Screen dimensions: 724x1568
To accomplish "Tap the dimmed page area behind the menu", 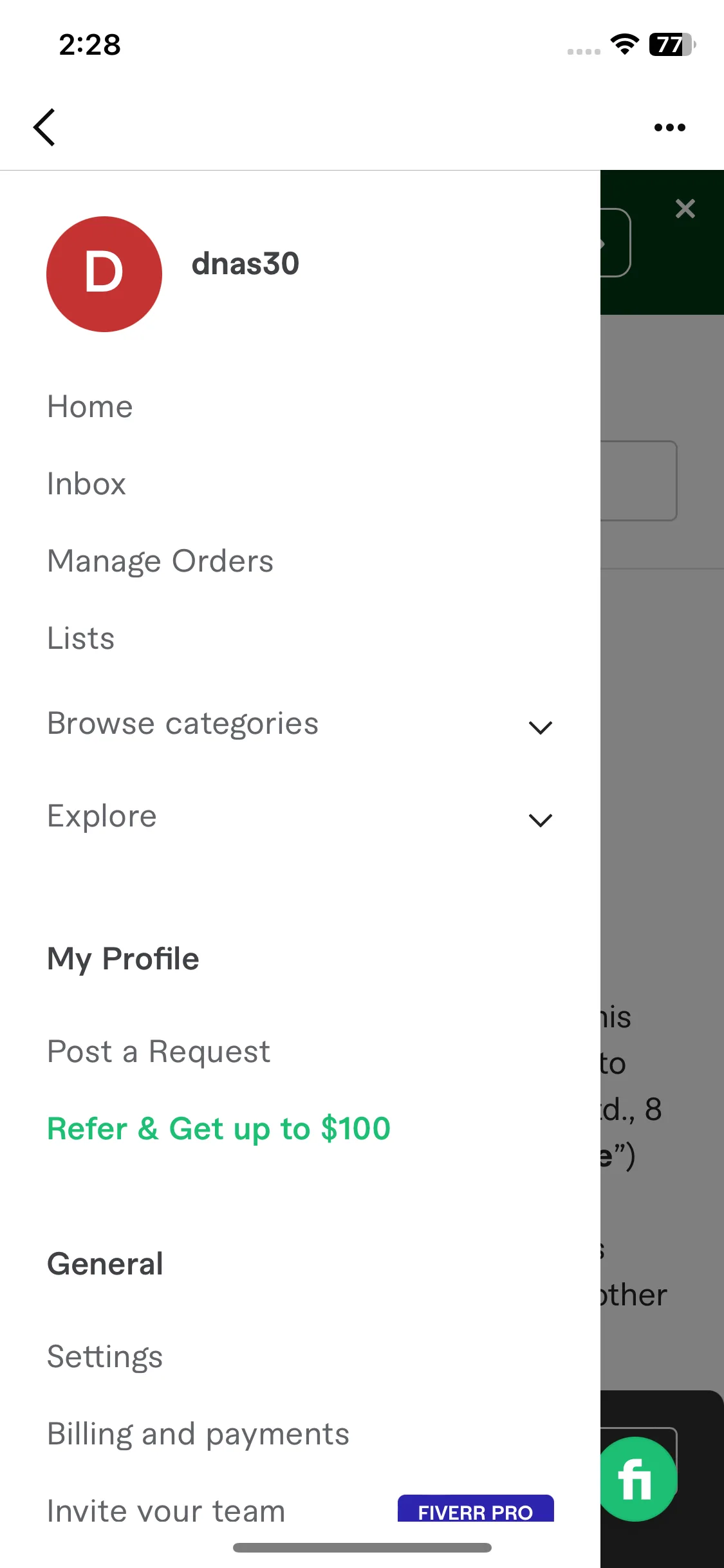I will (x=662, y=772).
